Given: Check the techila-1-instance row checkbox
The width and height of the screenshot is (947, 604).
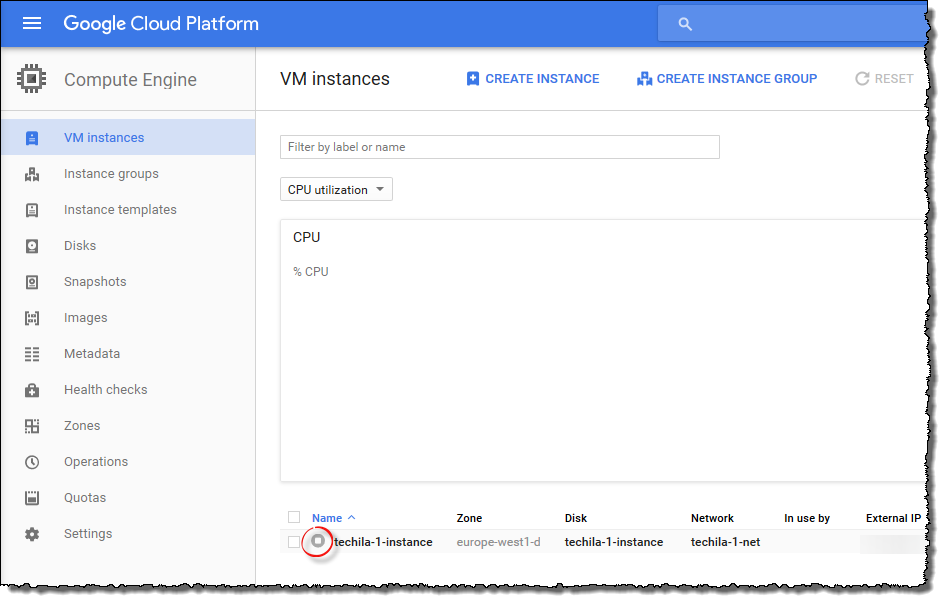Looking at the screenshot, I should [294, 542].
